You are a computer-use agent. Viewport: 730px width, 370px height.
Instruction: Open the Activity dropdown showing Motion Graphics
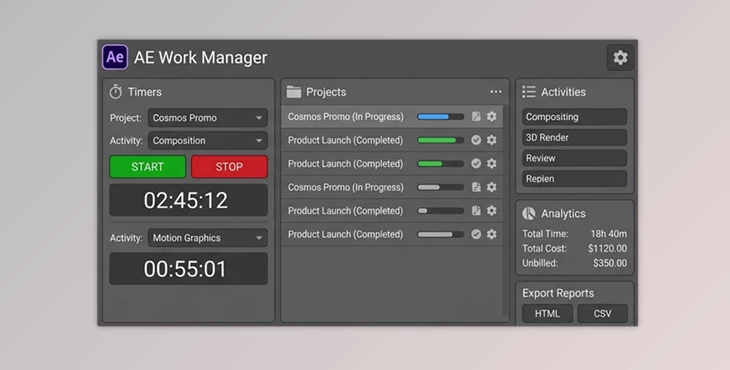pos(208,238)
